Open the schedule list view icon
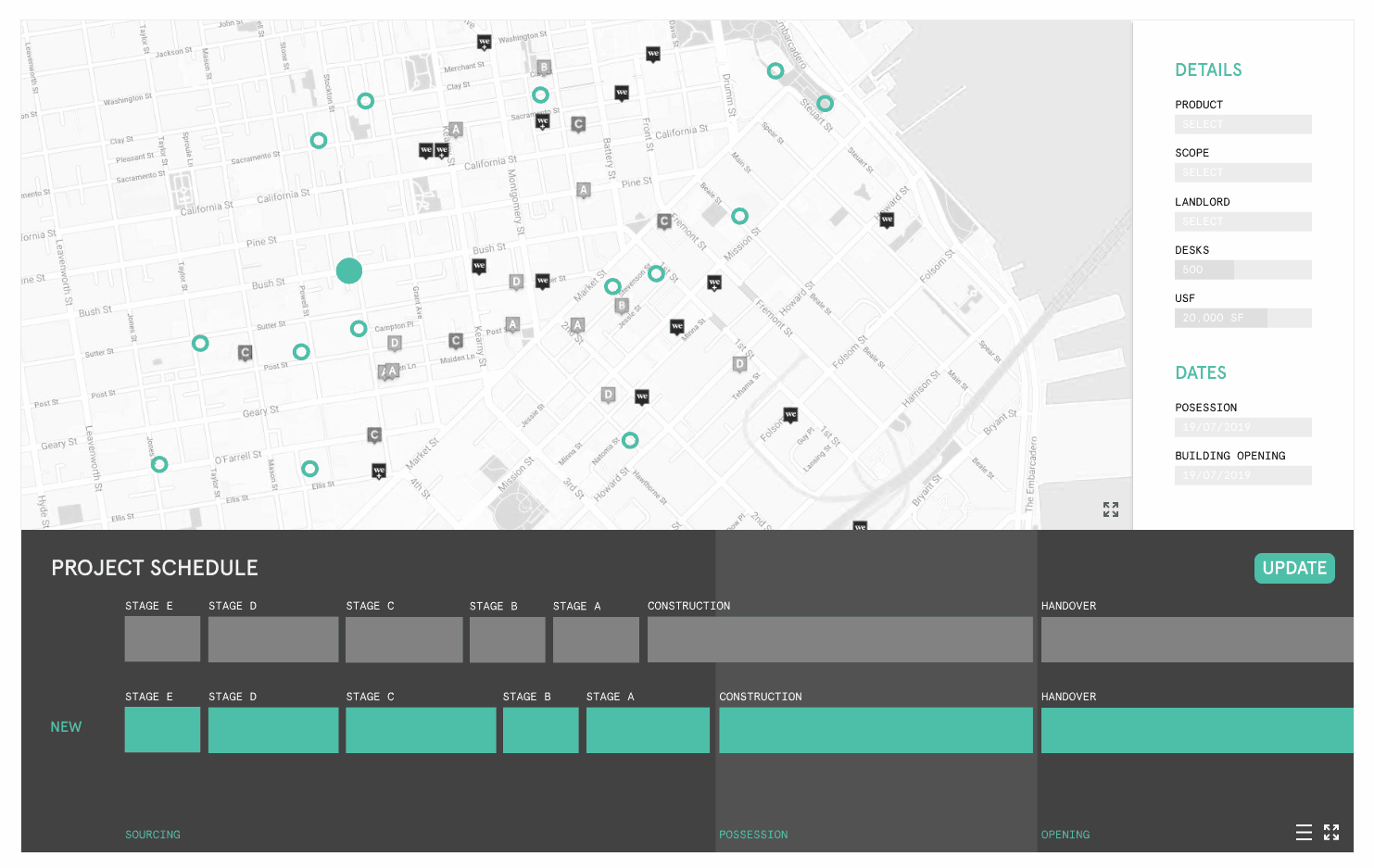The image size is (1374, 868). point(1304,832)
